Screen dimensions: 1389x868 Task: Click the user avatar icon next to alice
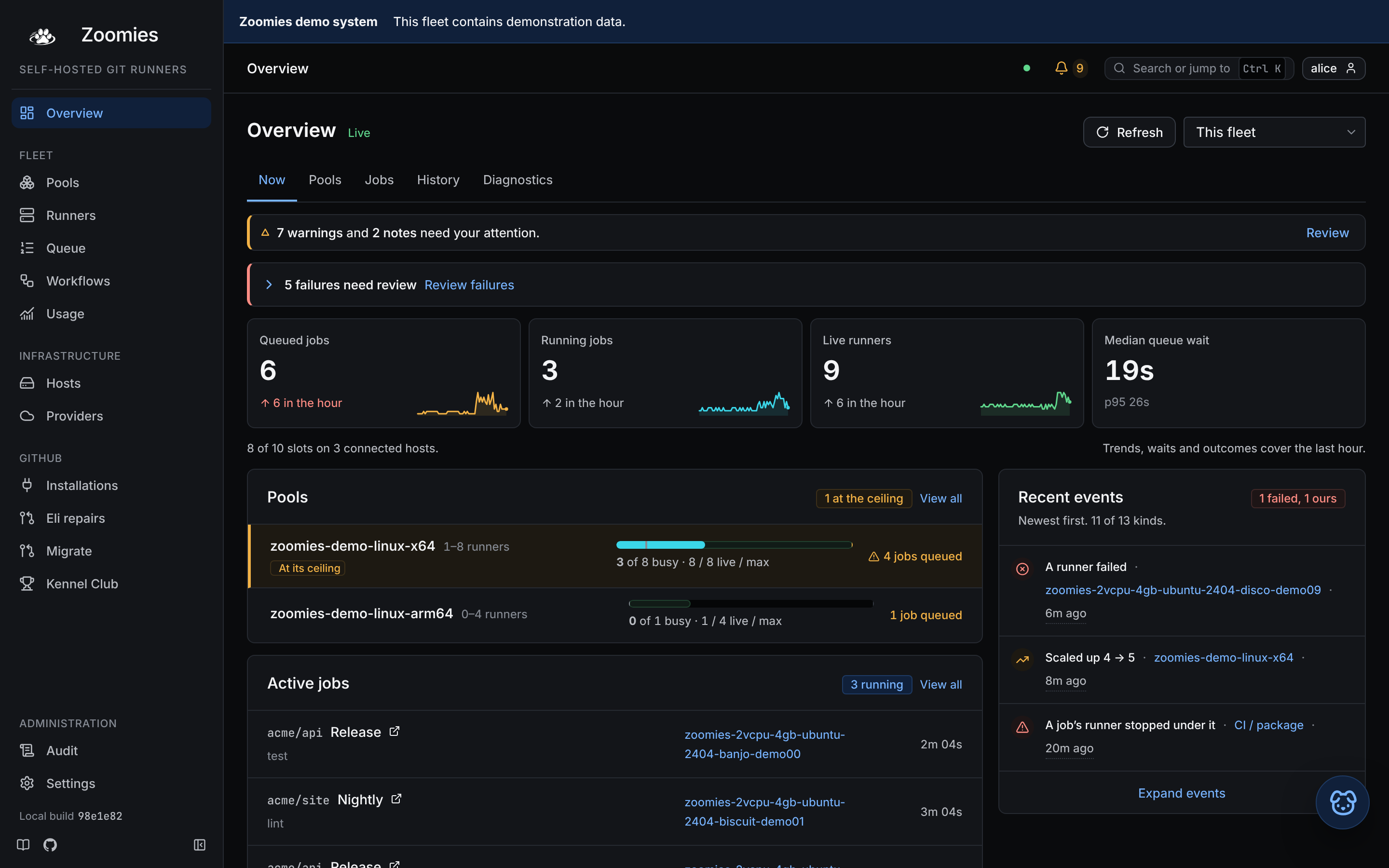click(x=1351, y=68)
